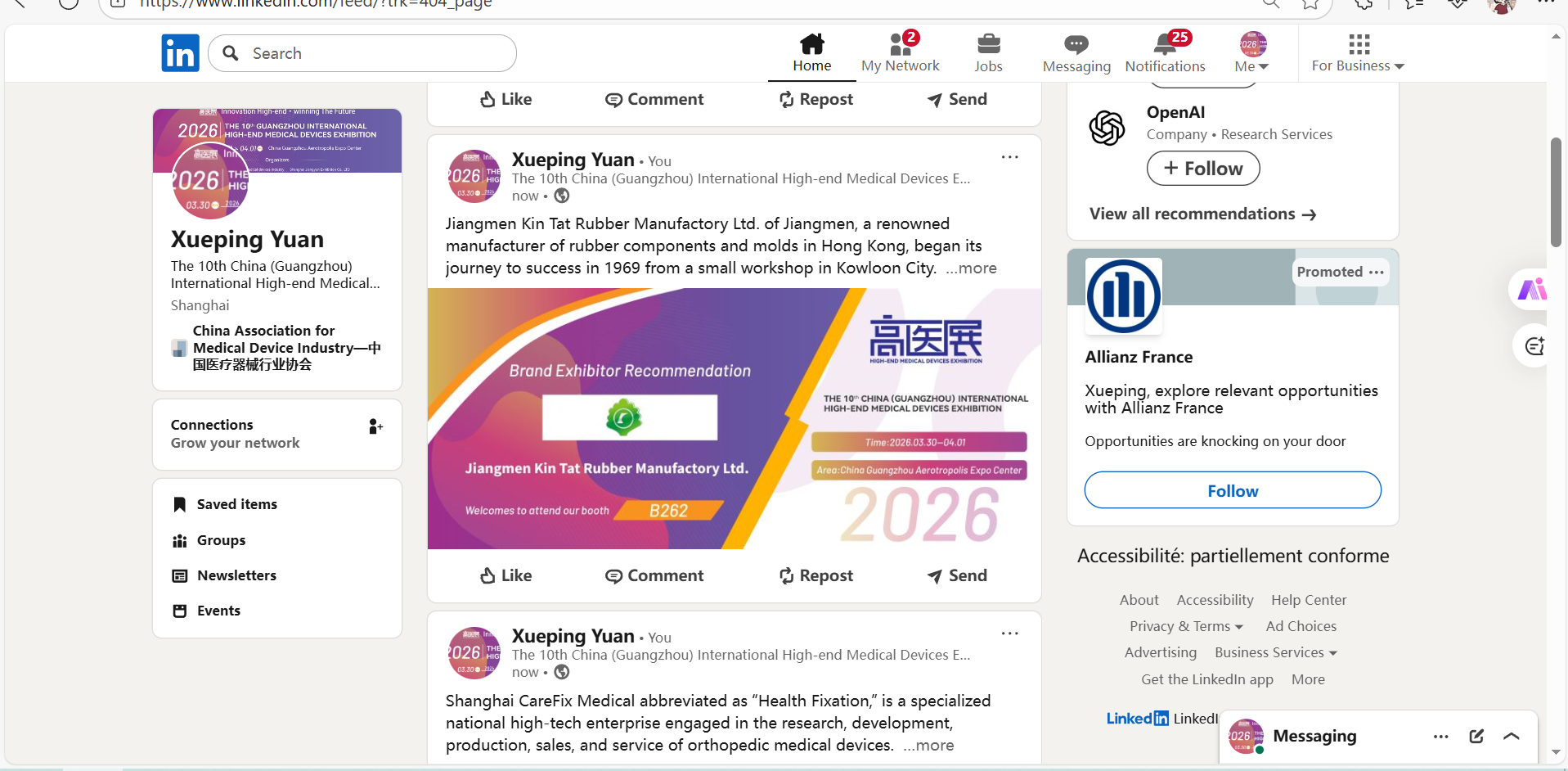Image resolution: width=1568 pixels, height=771 pixels.
Task: Click add connection icon beside Connections
Action: pyautogui.click(x=375, y=426)
